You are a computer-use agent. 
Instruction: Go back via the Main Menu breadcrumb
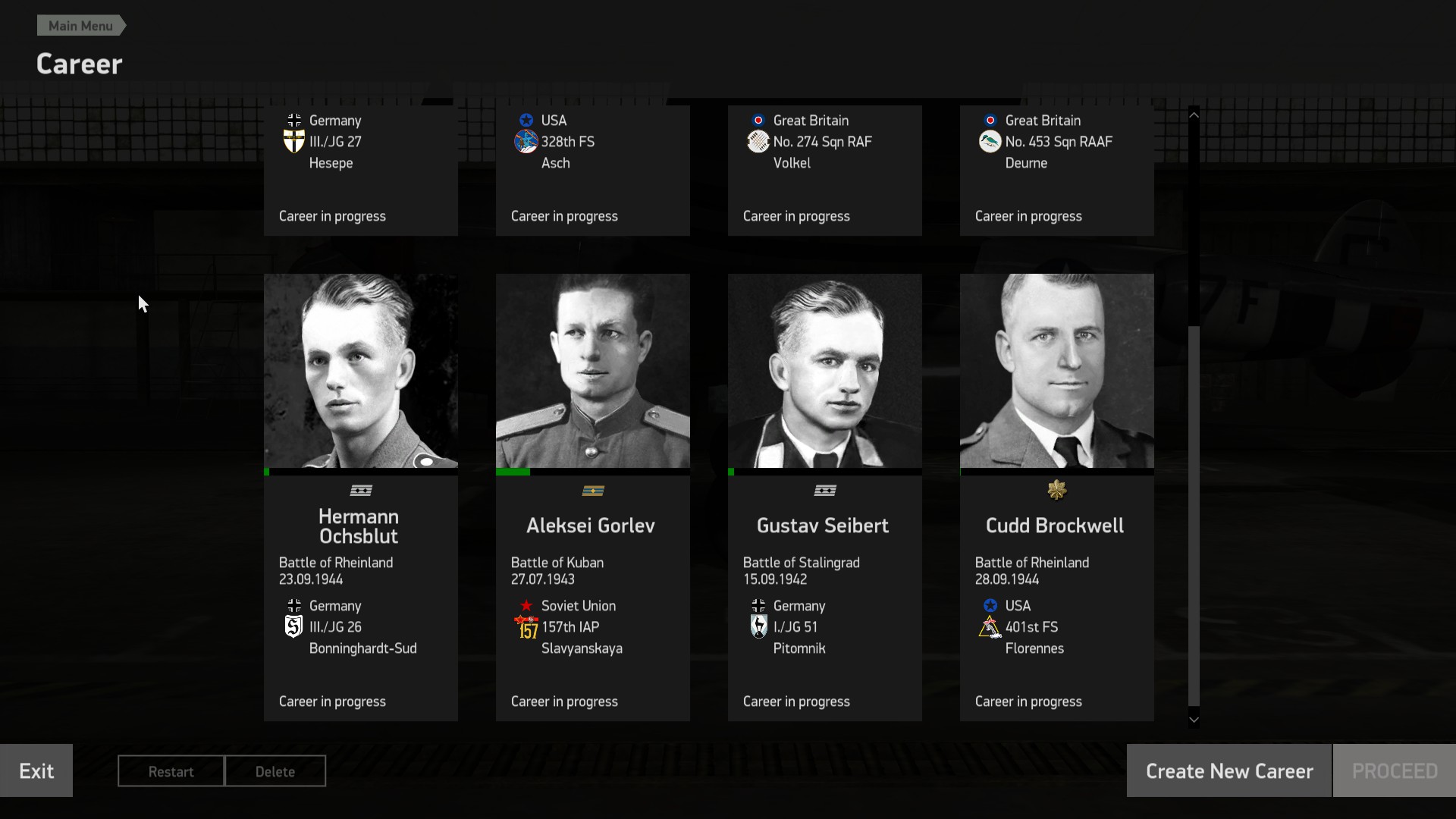[81, 26]
